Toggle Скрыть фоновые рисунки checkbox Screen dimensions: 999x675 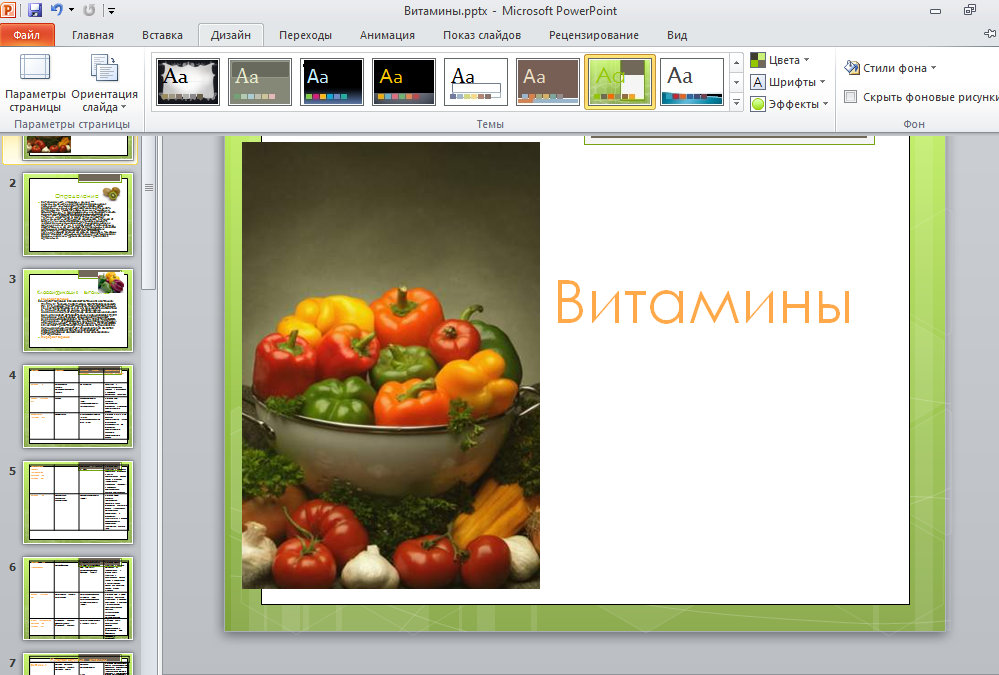(x=851, y=97)
